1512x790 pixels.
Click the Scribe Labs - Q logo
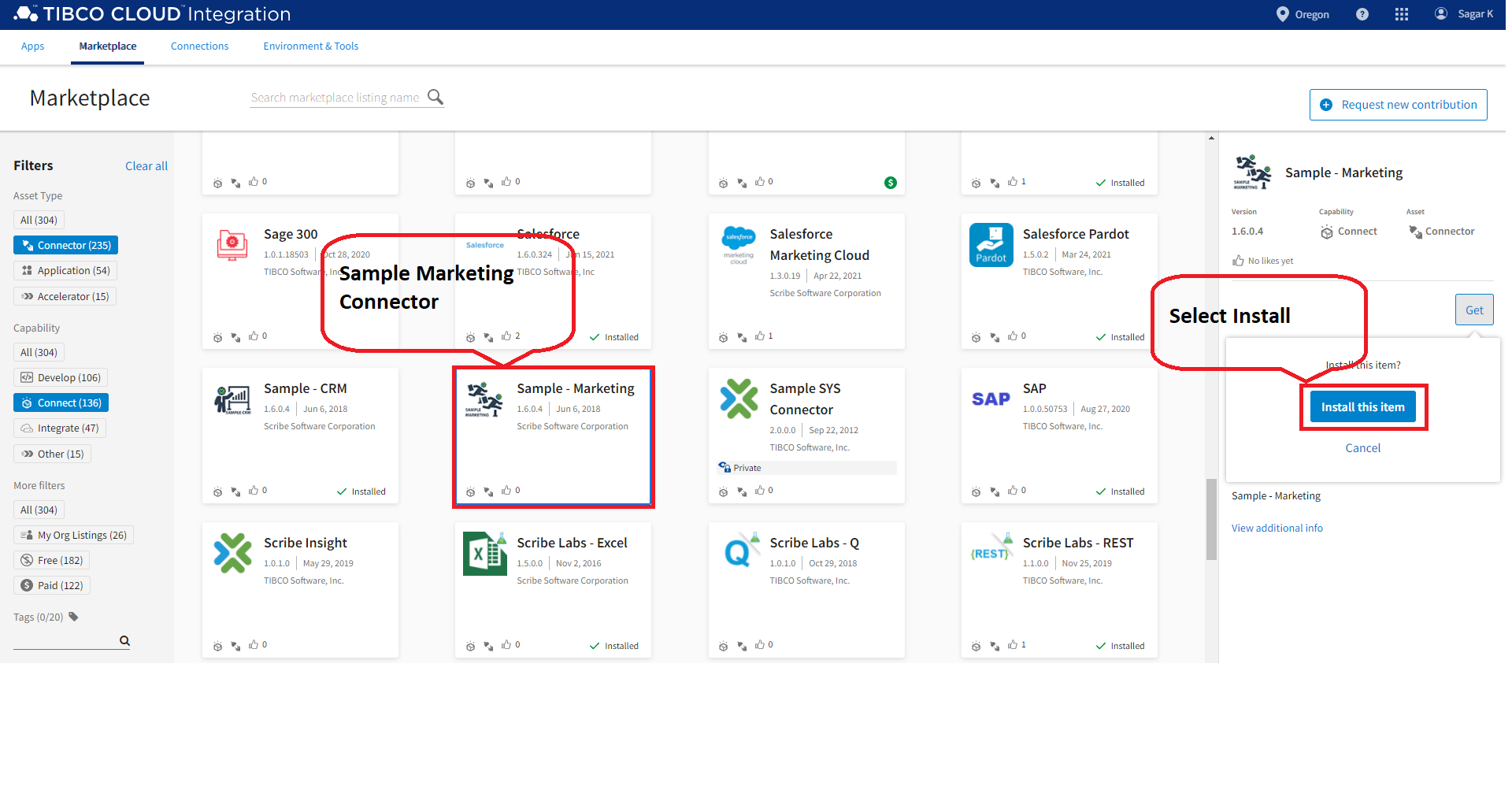click(741, 551)
